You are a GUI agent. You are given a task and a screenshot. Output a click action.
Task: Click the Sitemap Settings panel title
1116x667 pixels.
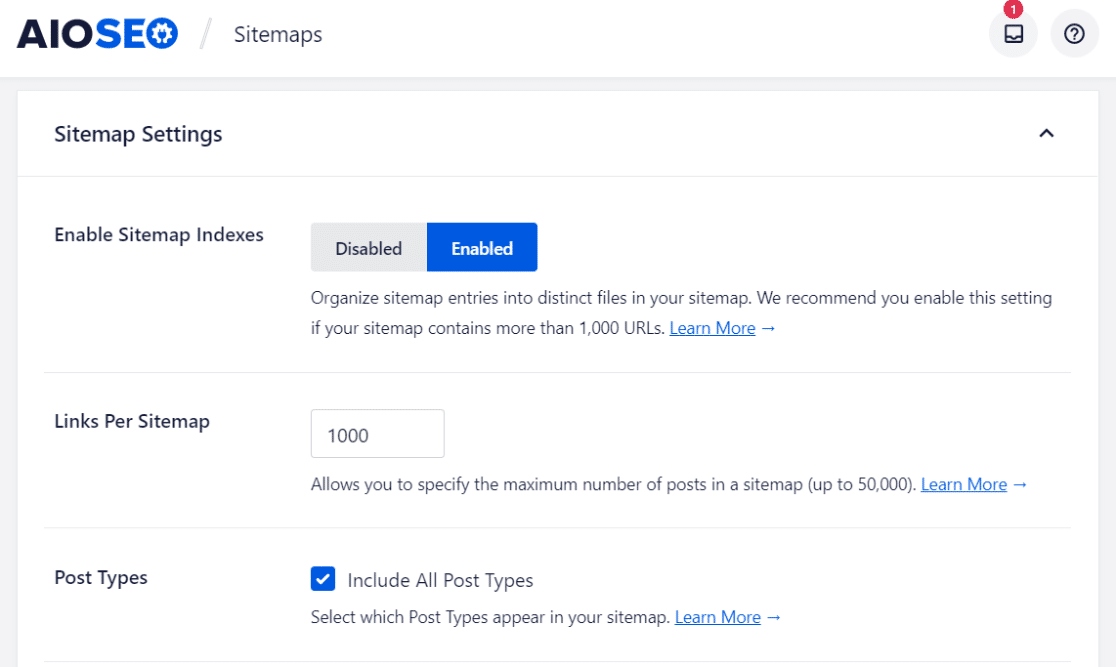[138, 133]
